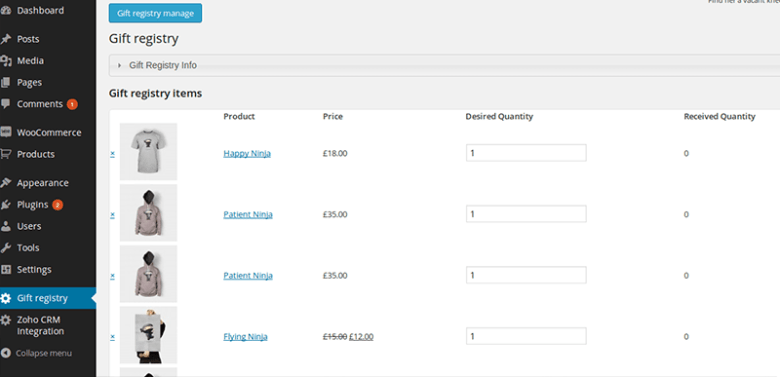Viewport: 780px width, 377px height.
Task: Open the WooCommerce menu
Action: pyautogui.click(x=49, y=132)
